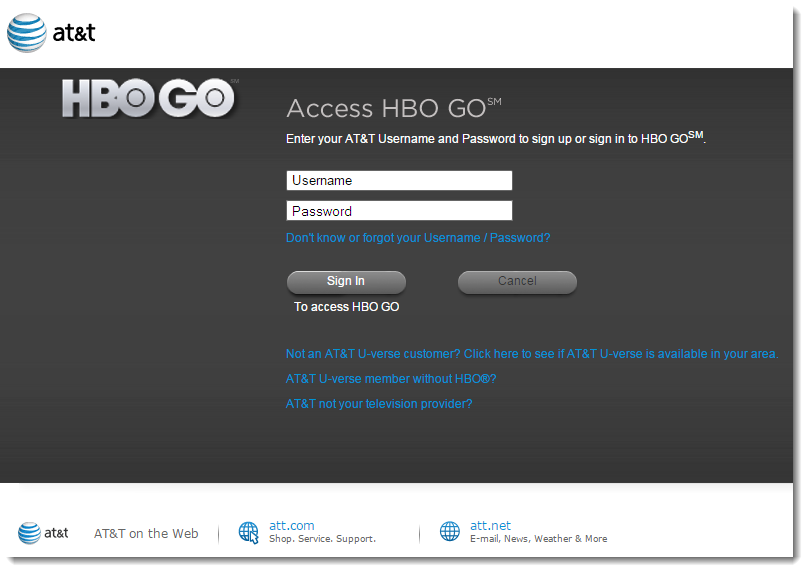Open the 'Not an AT&T U-verse customer?' link
This screenshot has height=572, width=808.
pos(531,354)
